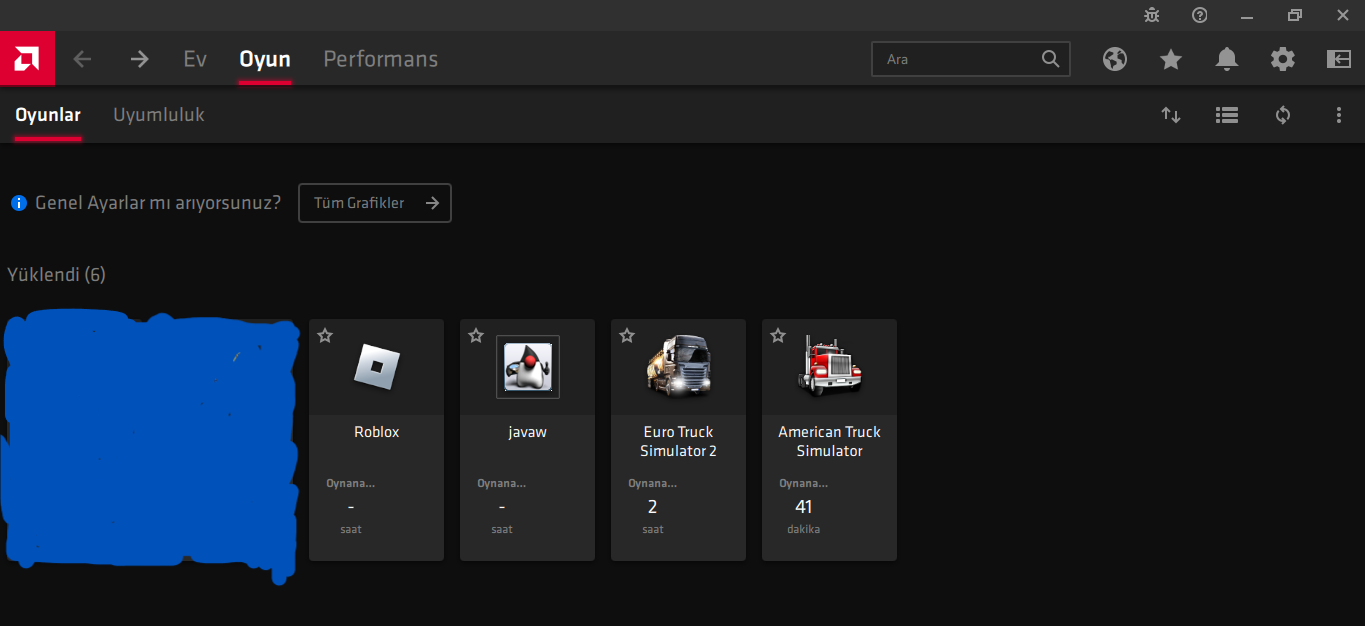Mark Euro Truck Simulator 2 as favorite
Viewport: 1365px width, 626px height.
pos(627,336)
